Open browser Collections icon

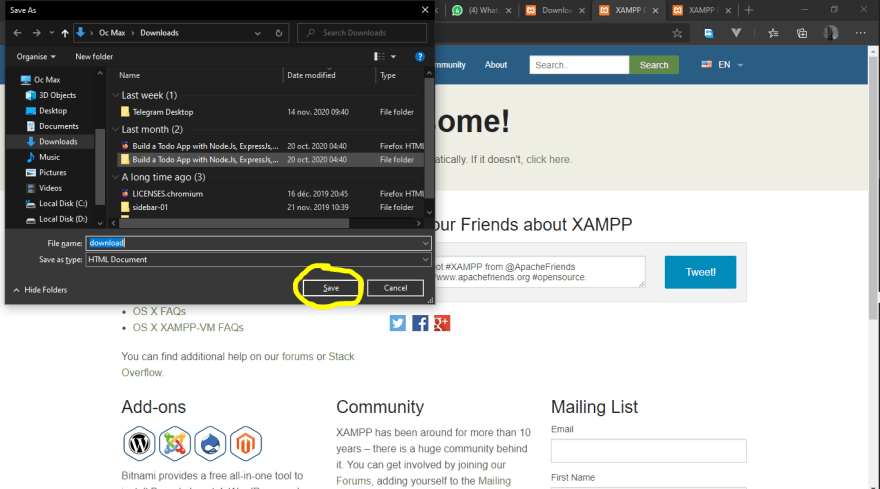[x=802, y=33]
